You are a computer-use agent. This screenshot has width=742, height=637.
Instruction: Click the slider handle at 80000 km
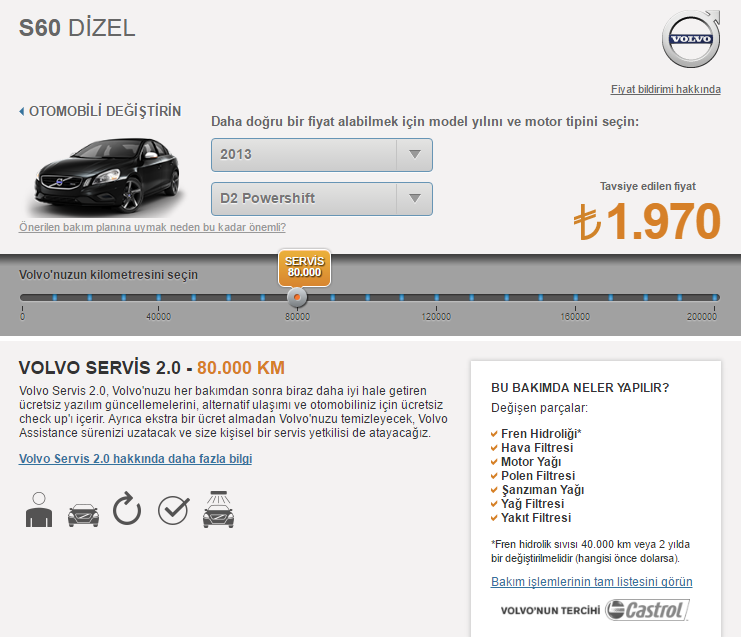(x=297, y=297)
